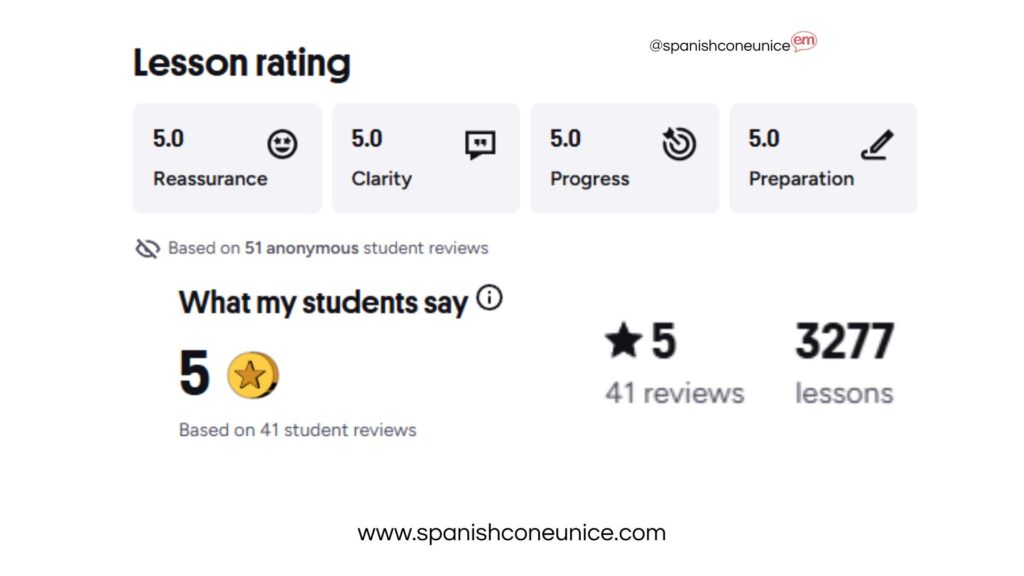Click the '41 reviews' text
The height and width of the screenshot is (576, 1024).
pyautogui.click(x=674, y=393)
